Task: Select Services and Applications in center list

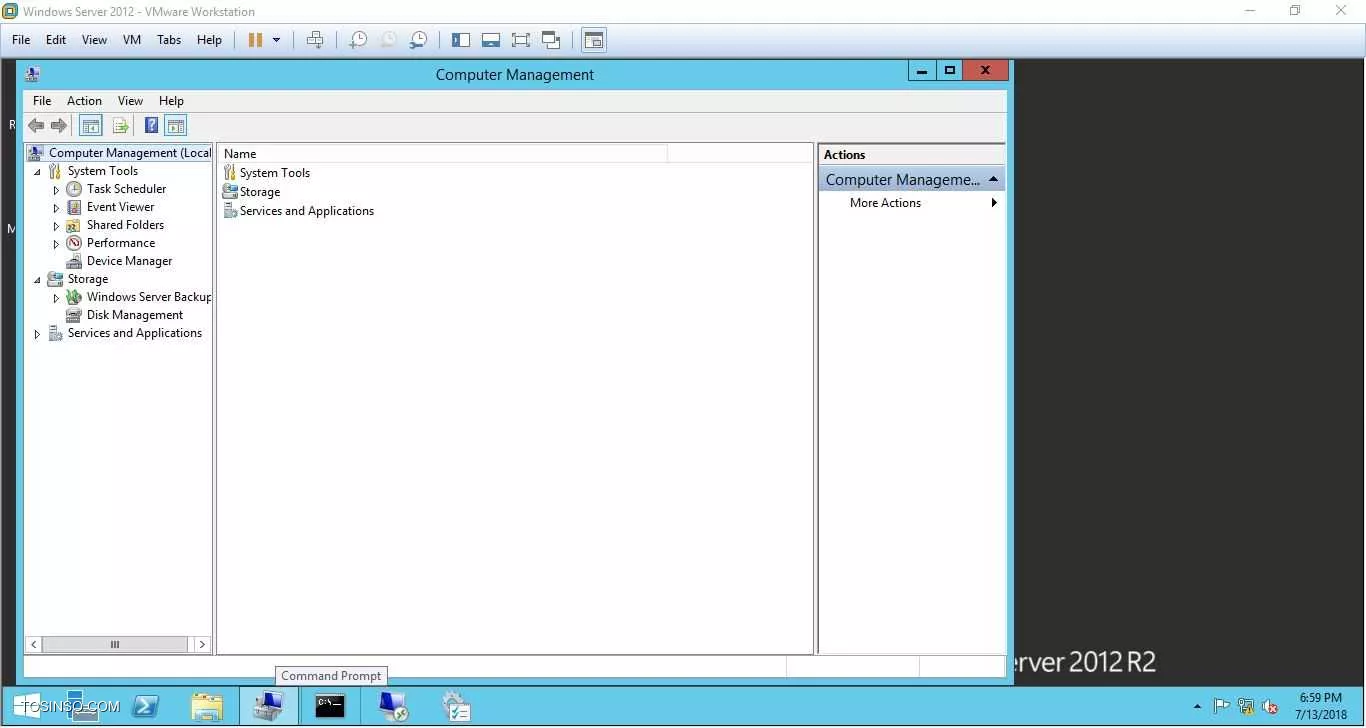Action: (x=306, y=211)
